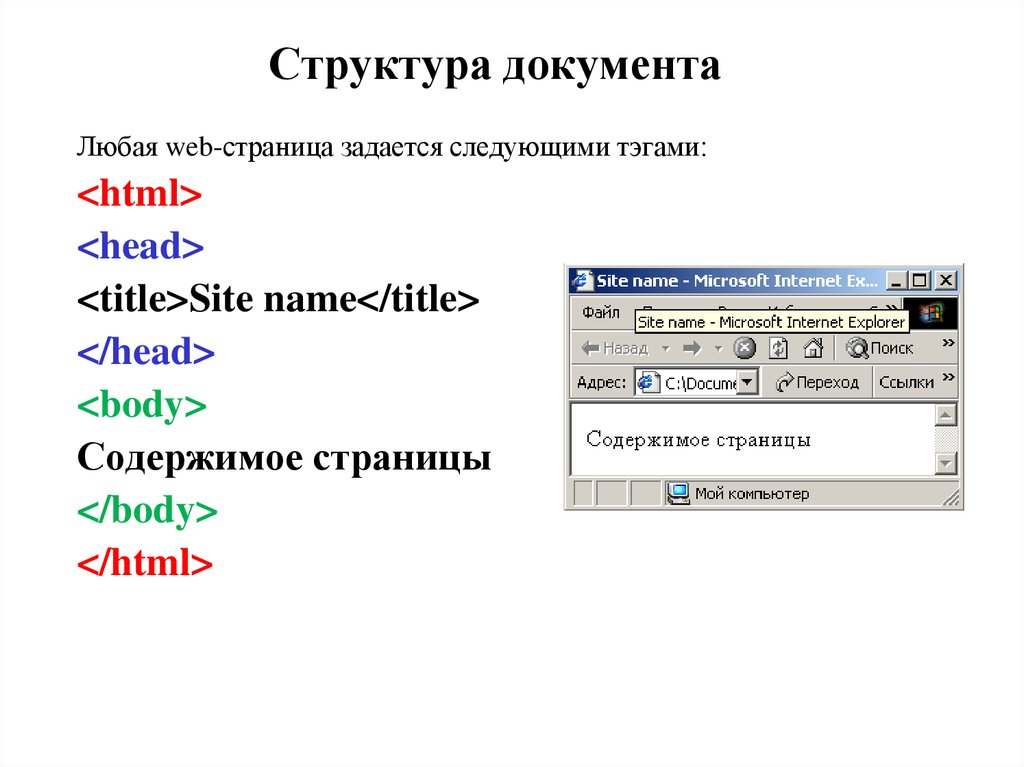Click the Содержимое страницы text in browser
Viewport: 1024px width, 767px height.
[x=698, y=440]
